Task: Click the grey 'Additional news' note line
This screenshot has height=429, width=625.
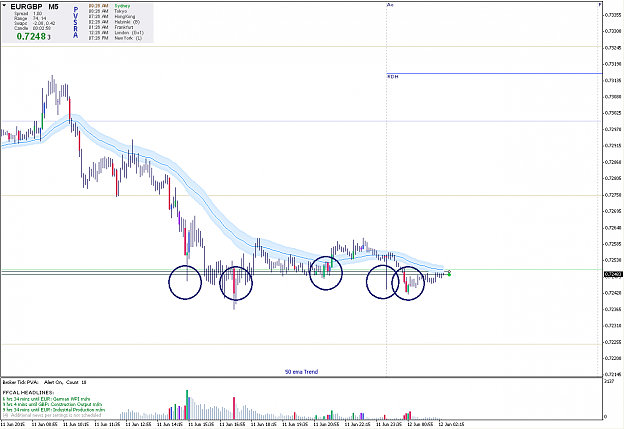Action: pos(52,415)
